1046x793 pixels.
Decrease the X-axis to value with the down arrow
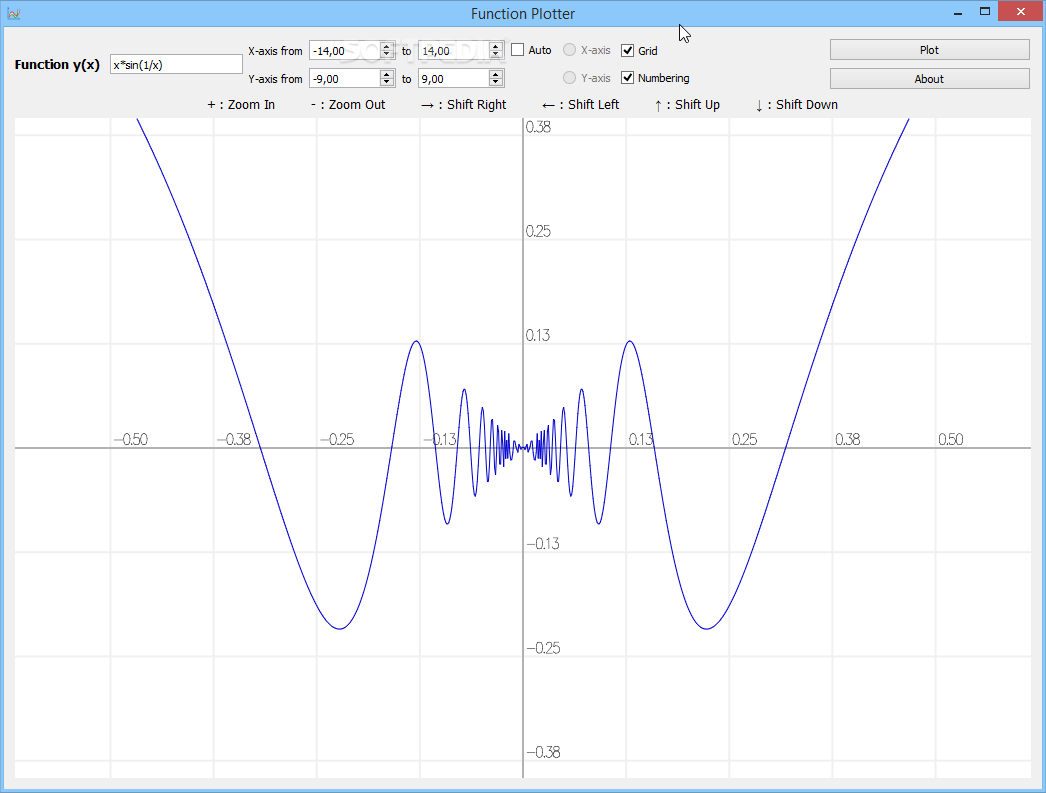[496, 55]
